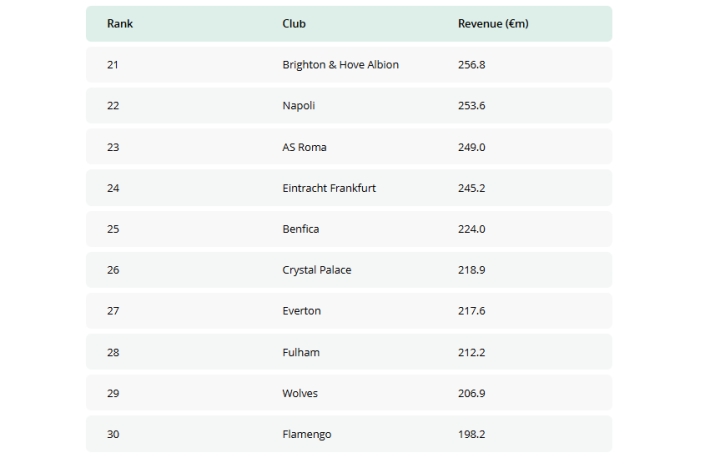Click rank number 22
The image size is (720, 458).
pos(113,106)
